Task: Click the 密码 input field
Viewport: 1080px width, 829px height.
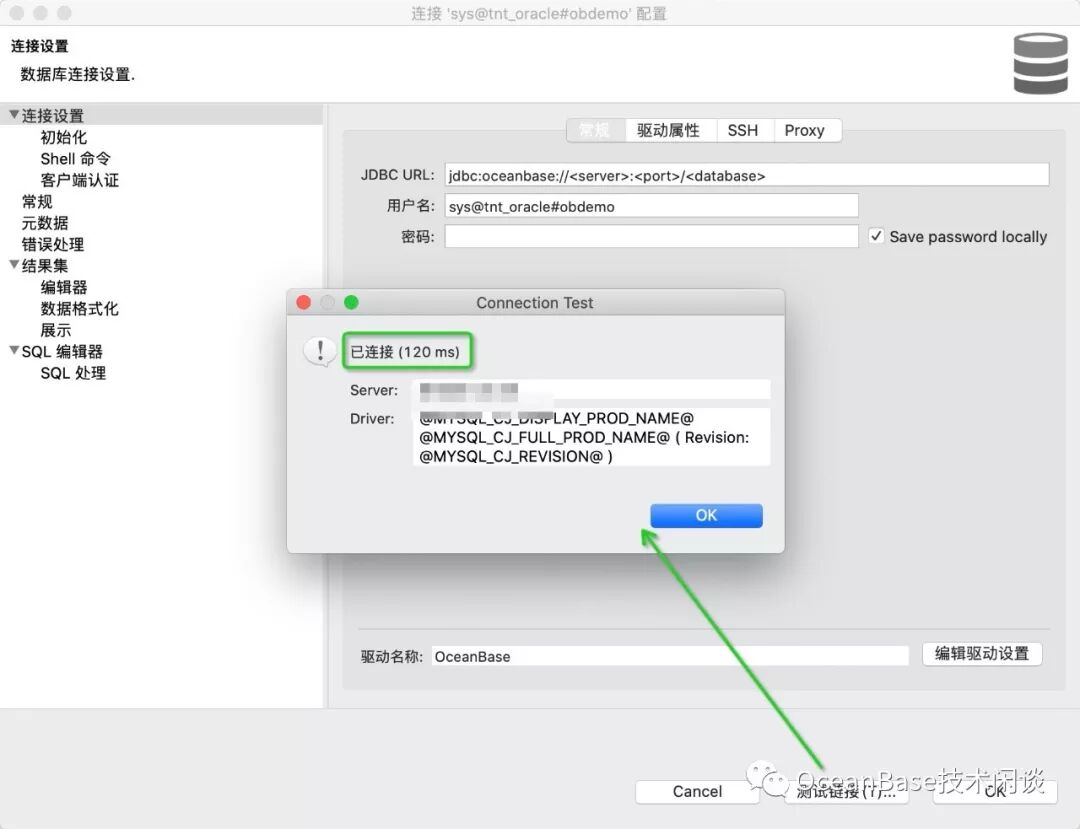Action: [652, 236]
